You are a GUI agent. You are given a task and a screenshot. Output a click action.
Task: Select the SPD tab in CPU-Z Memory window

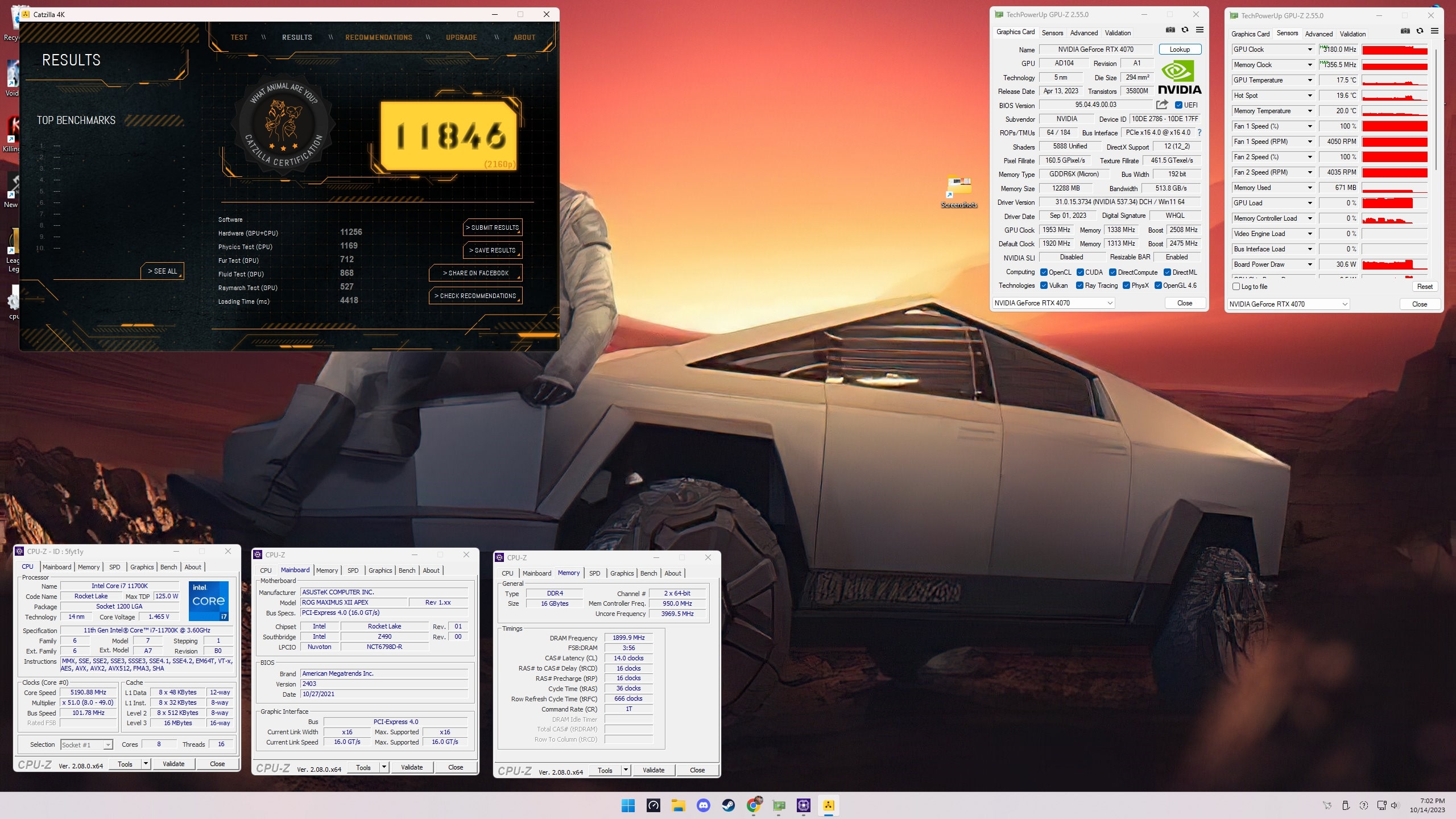coord(594,573)
